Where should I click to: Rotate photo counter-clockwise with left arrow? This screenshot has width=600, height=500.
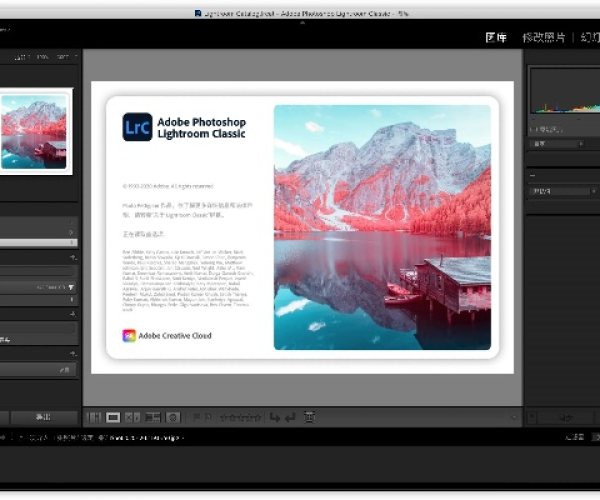point(275,417)
